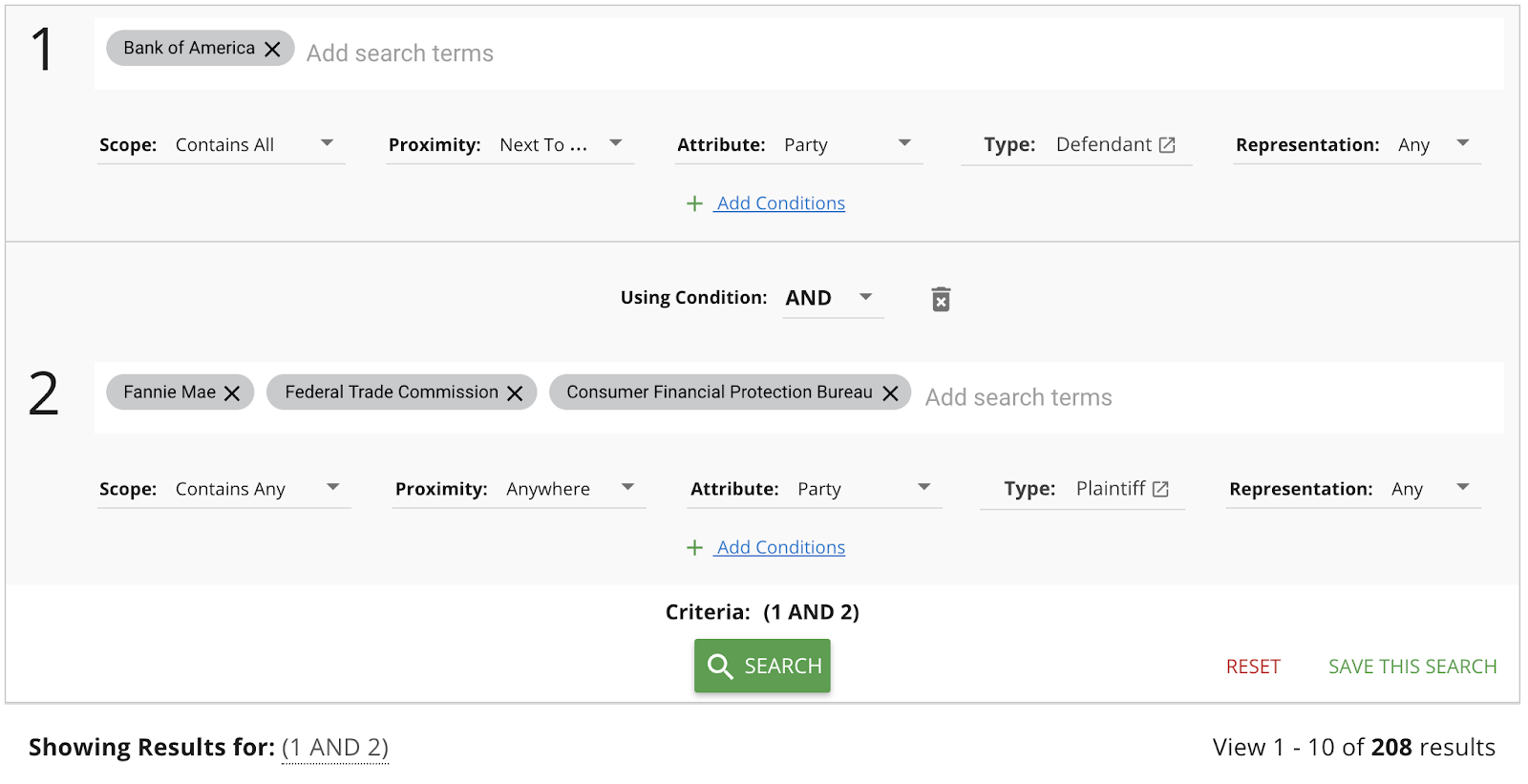The height and width of the screenshot is (784, 1528).
Task: Click the Fannie Mae chip label
Action: pos(169,392)
